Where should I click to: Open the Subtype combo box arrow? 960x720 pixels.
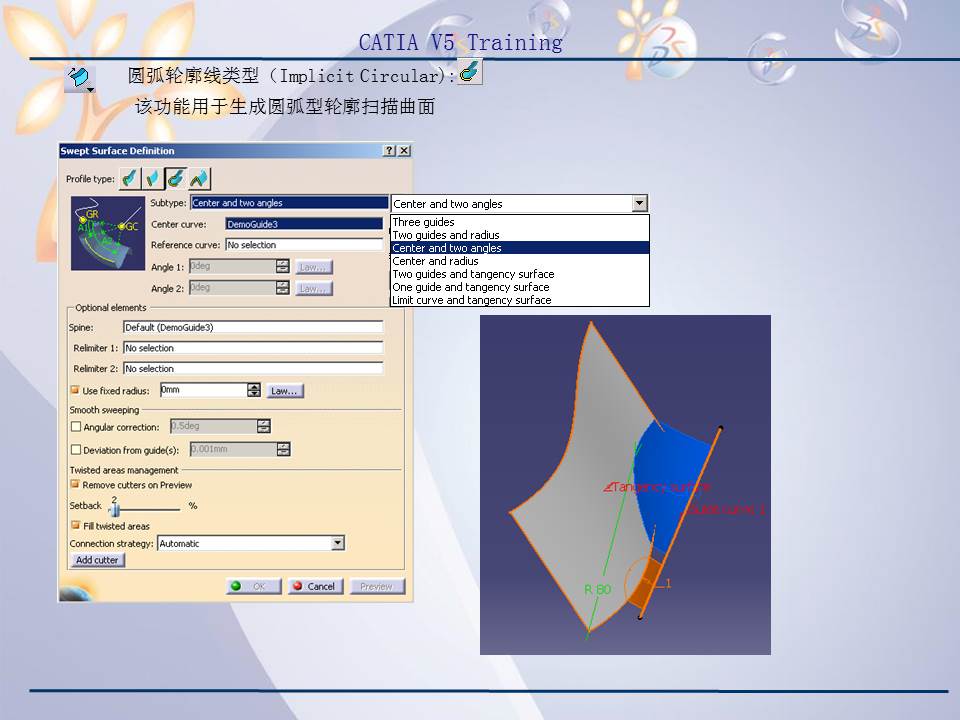tap(638, 203)
